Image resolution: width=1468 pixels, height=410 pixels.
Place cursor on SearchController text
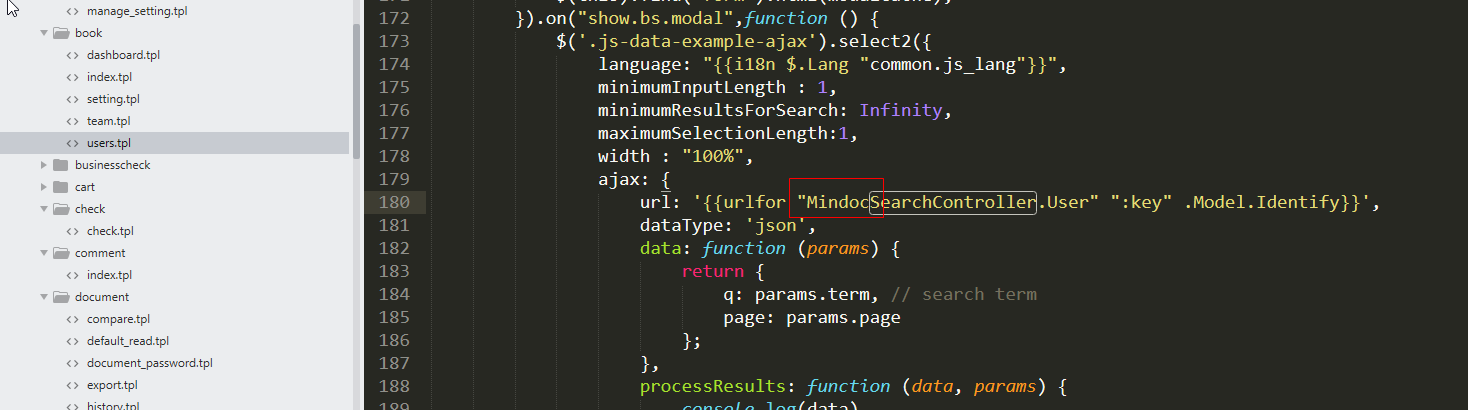(x=952, y=203)
